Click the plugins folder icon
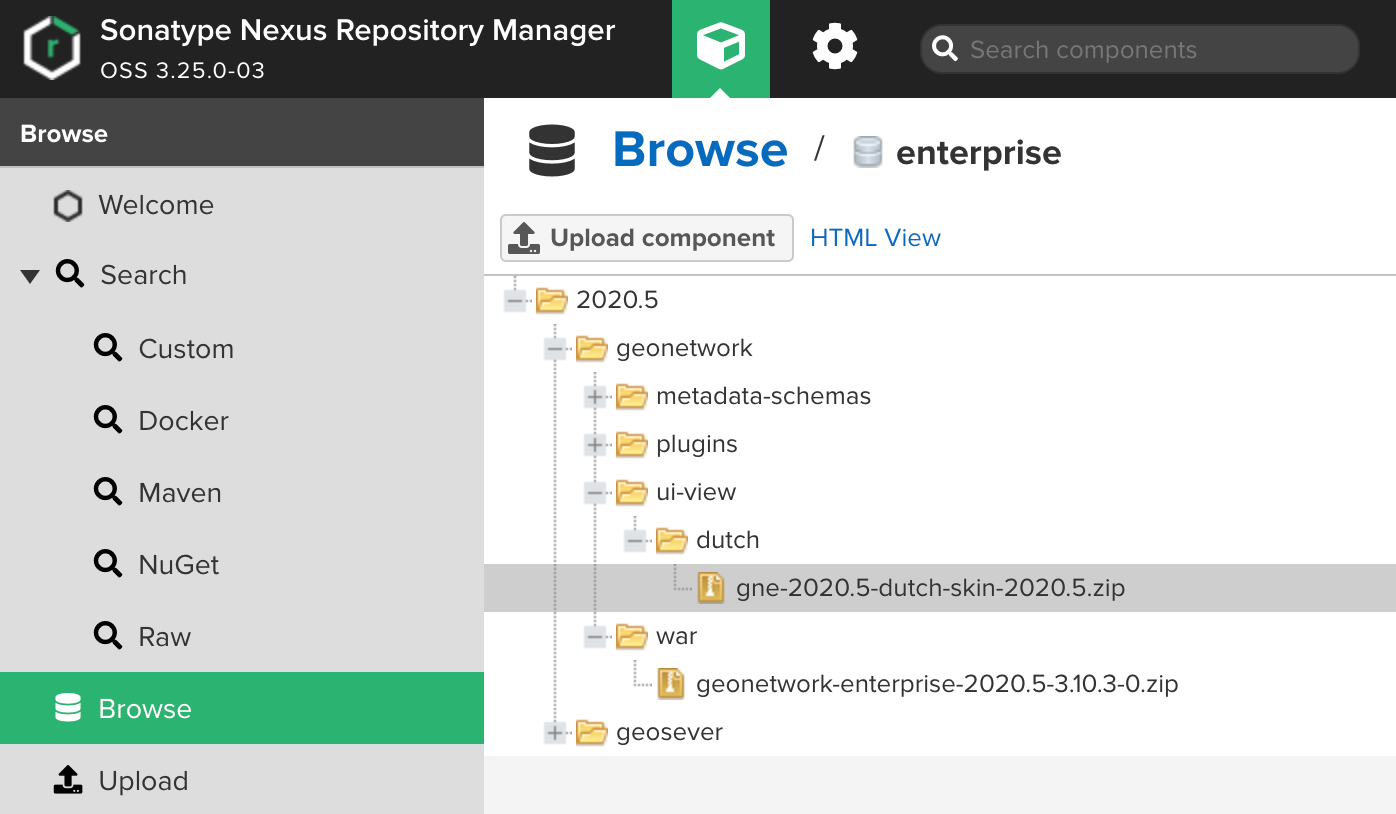The width and height of the screenshot is (1396, 814). pos(632,444)
